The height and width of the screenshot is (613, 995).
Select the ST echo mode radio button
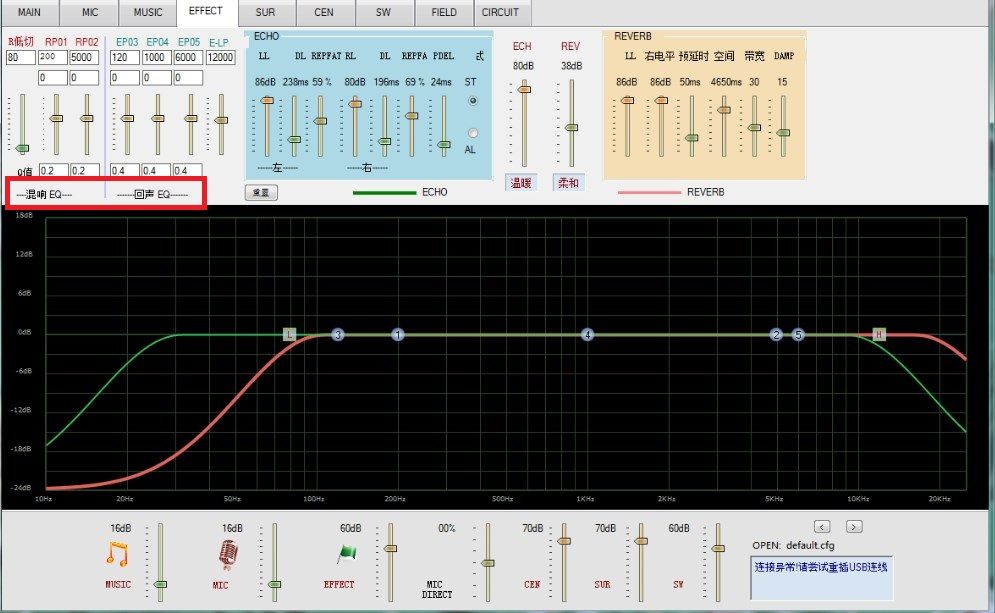pos(473,100)
